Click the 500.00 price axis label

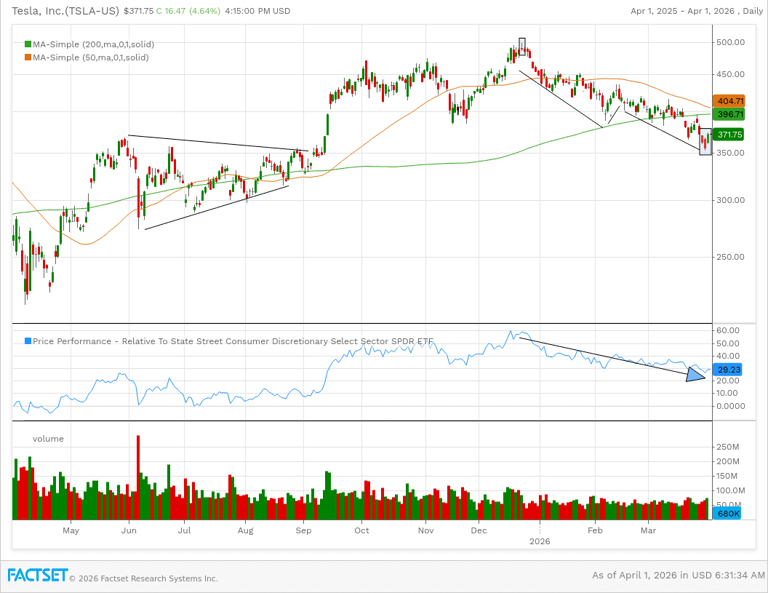tap(730, 43)
